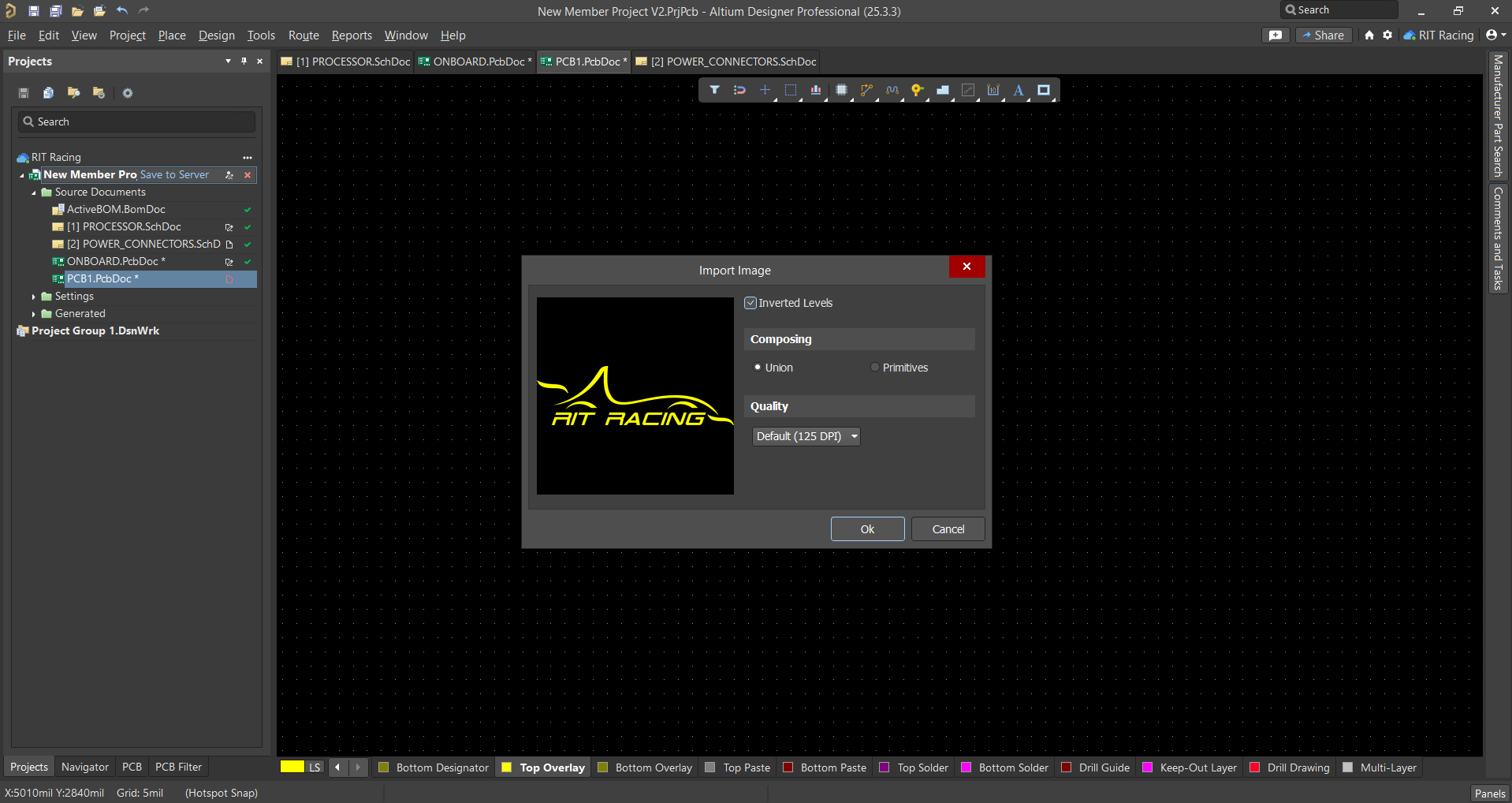
Task: Select the Union composing option
Action: [x=758, y=368]
